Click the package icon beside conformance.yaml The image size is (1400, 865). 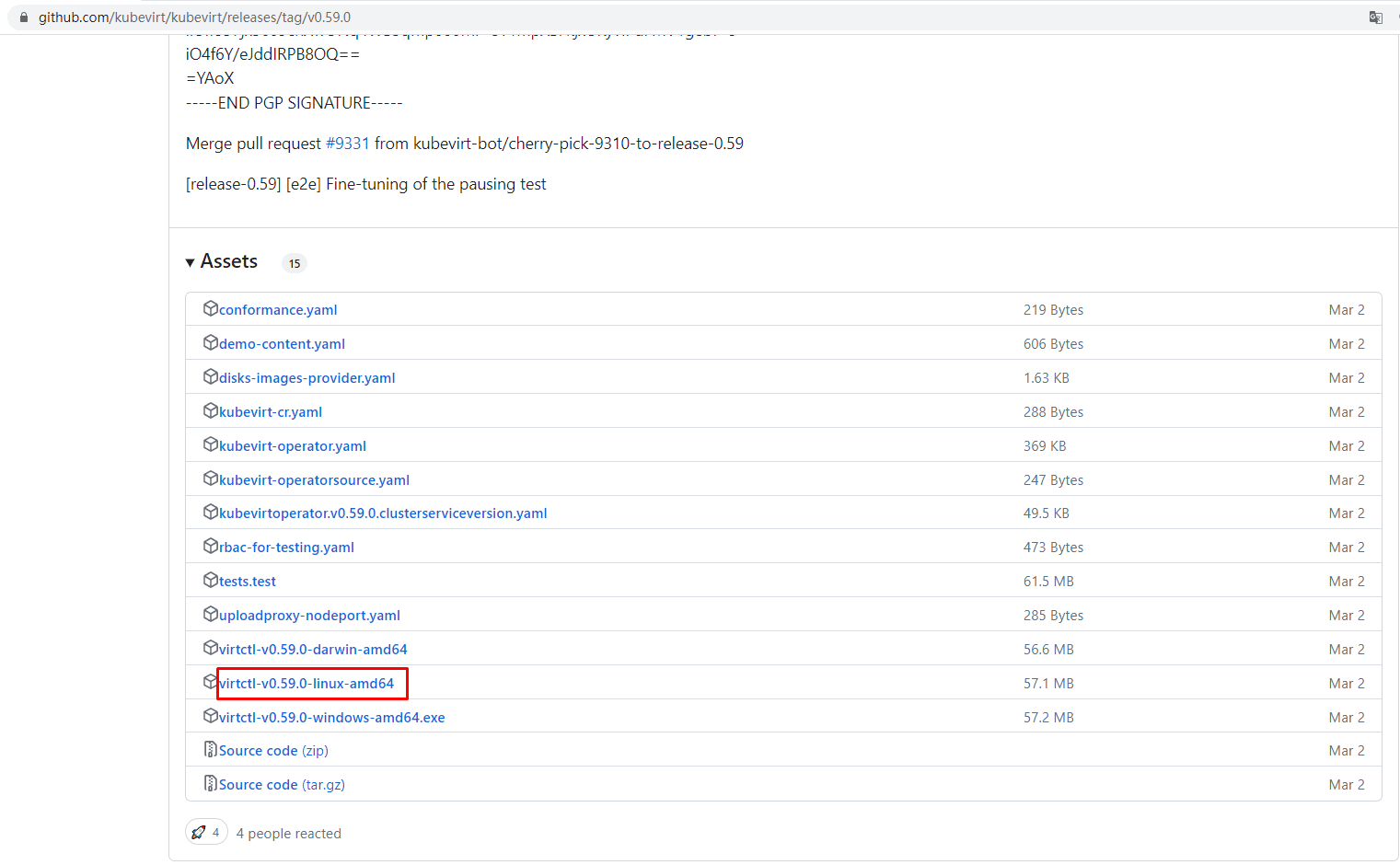pos(211,308)
